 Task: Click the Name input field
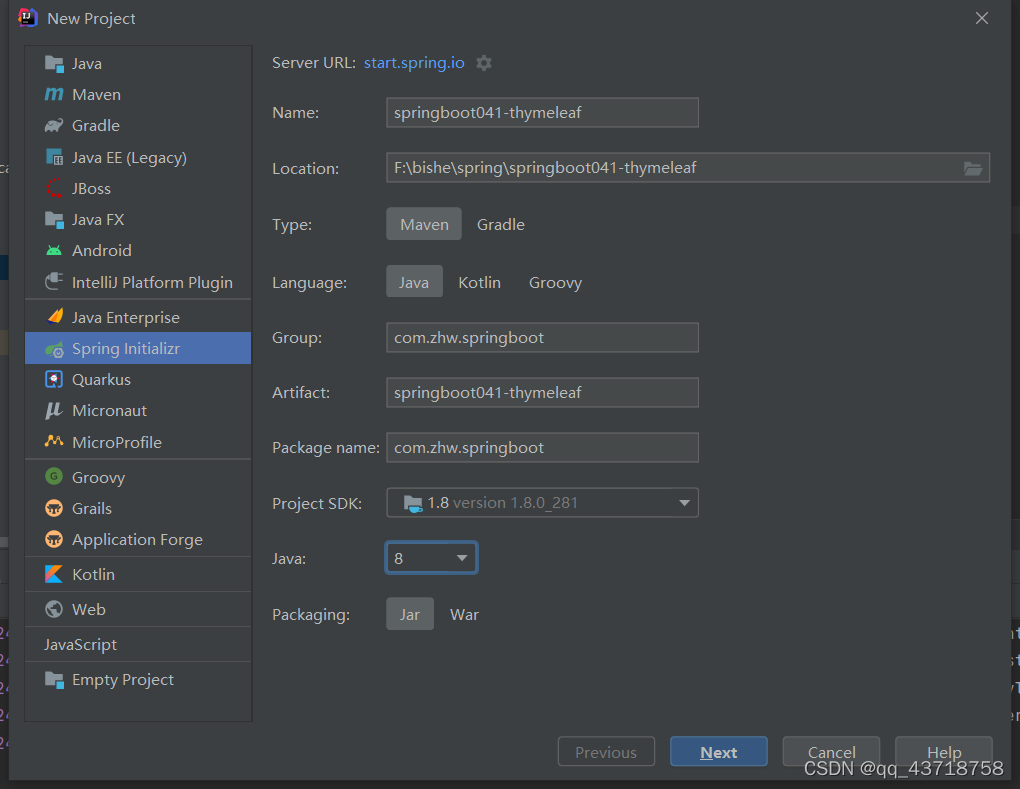pyautogui.click(x=543, y=113)
